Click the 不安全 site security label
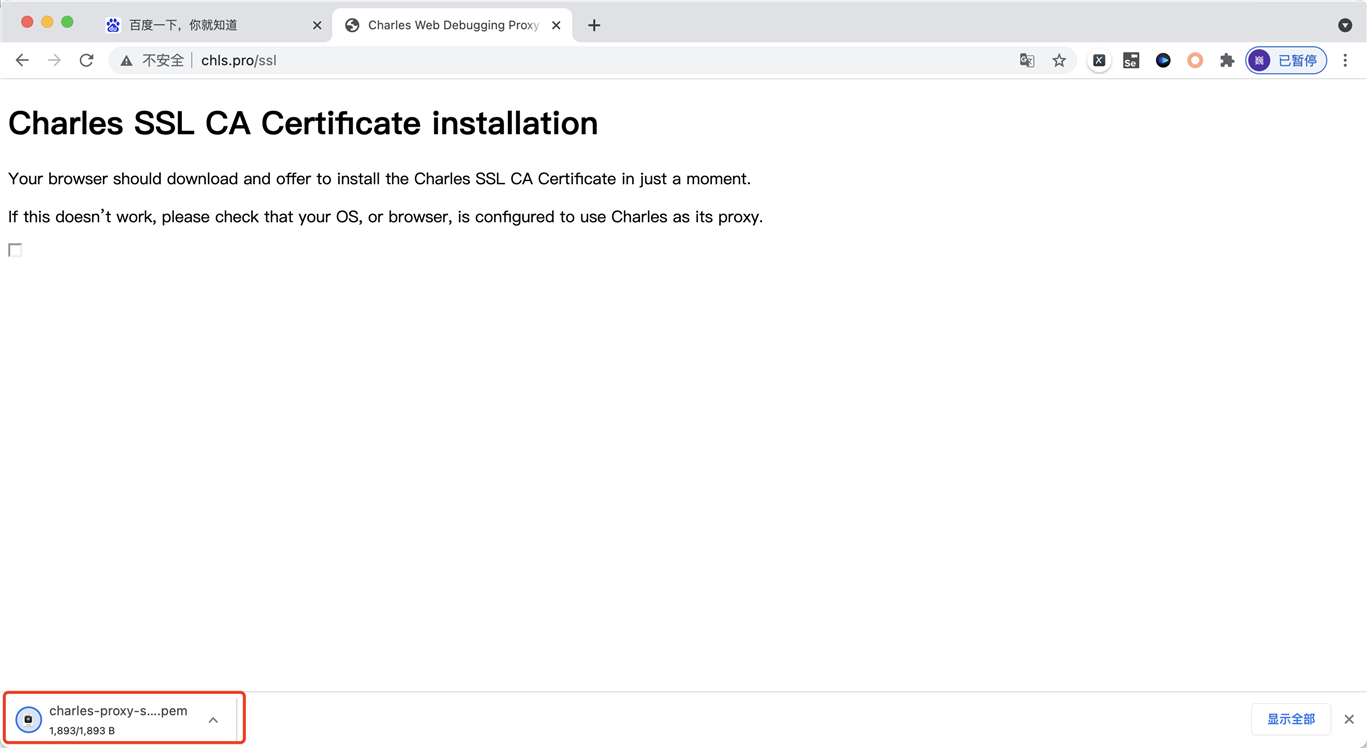This screenshot has width=1367, height=748. click(x=163, y=61)
